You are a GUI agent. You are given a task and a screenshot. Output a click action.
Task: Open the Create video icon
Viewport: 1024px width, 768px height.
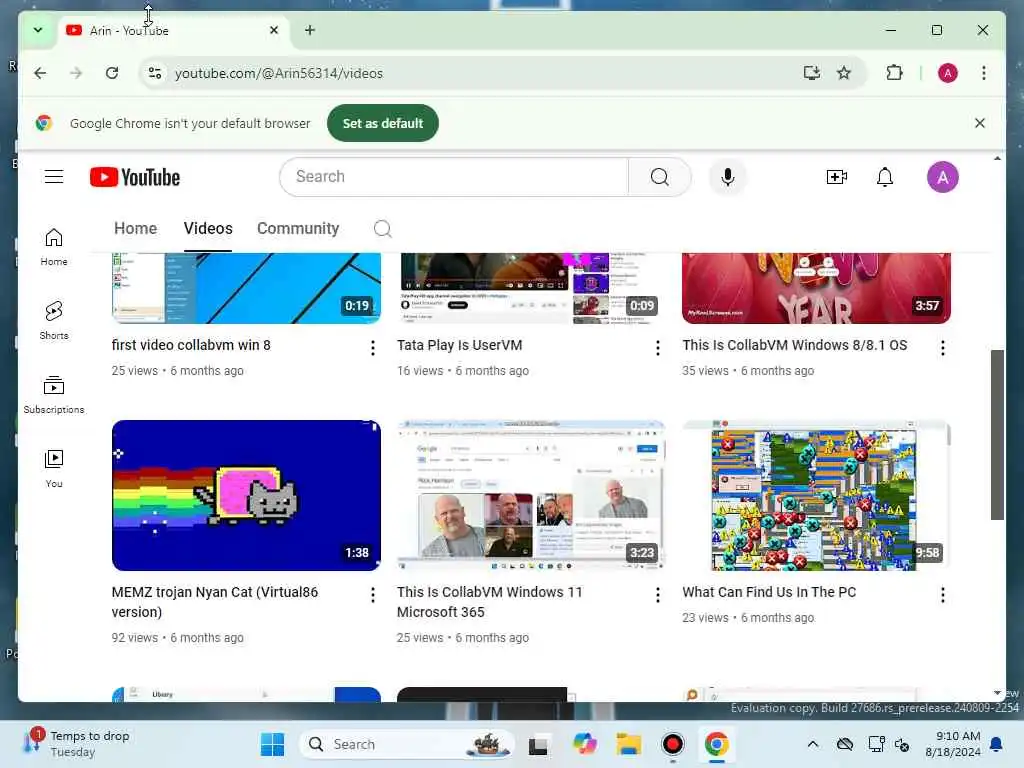837,177
